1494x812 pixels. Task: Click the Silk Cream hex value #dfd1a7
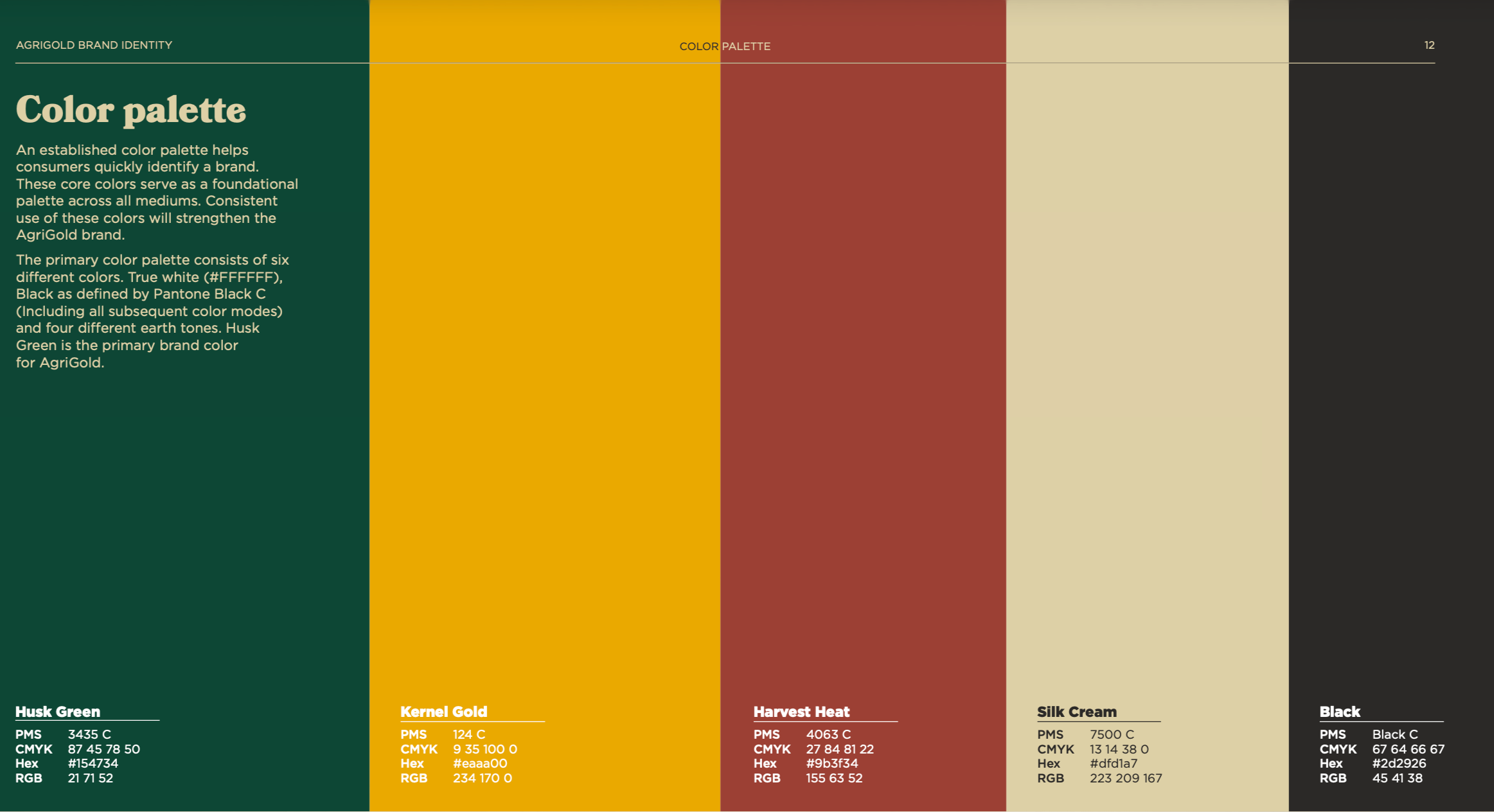point(1114,763)
